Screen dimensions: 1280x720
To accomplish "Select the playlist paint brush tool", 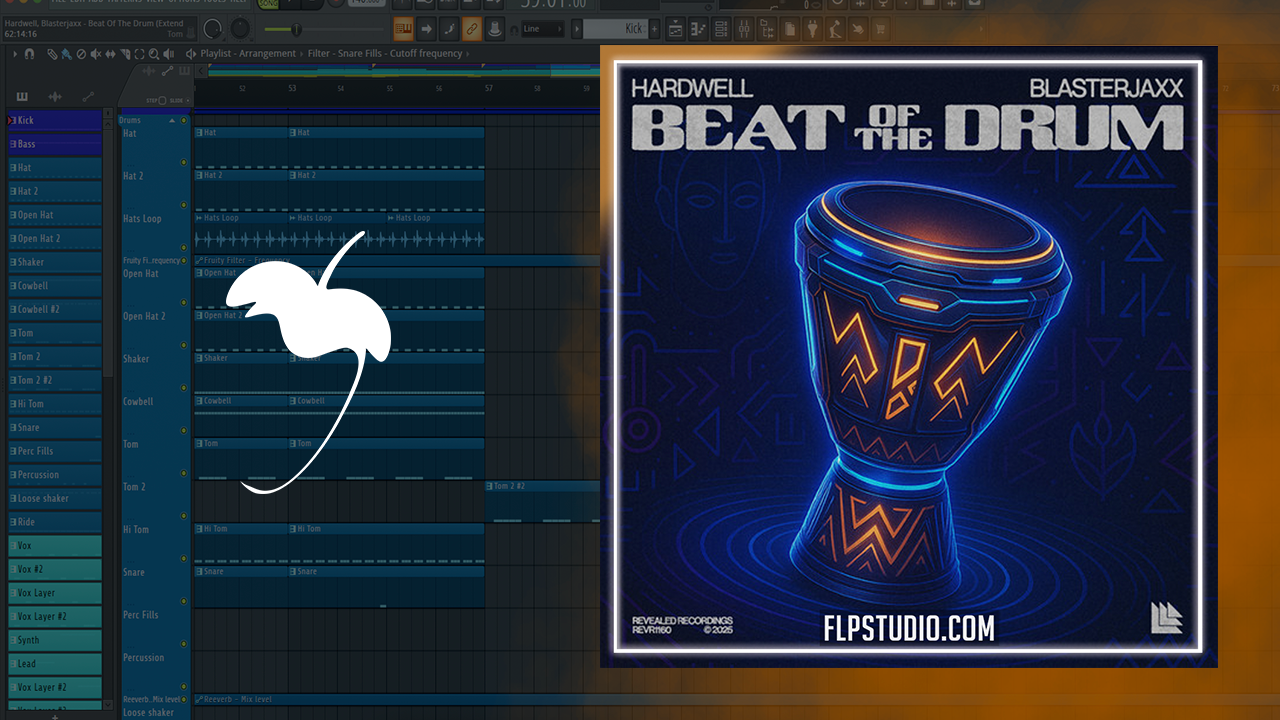I will coord(66,54).
